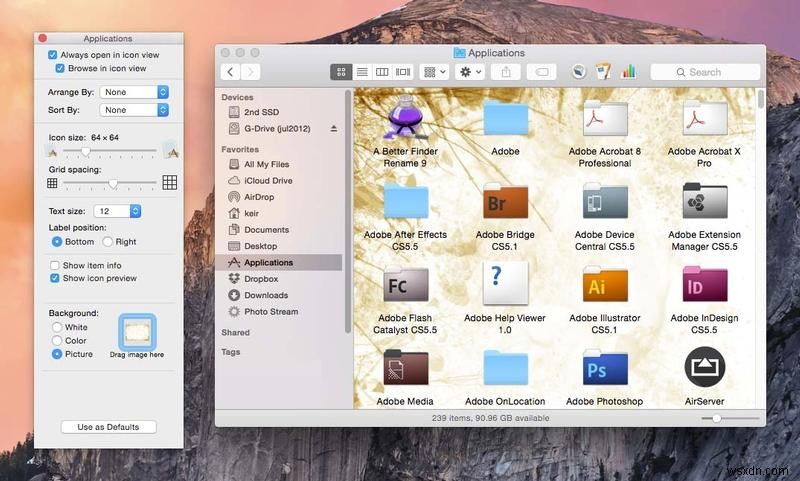Open the Text size dropdown
The width and height of the screenshot is (800, 481).
tap(117, 211)
